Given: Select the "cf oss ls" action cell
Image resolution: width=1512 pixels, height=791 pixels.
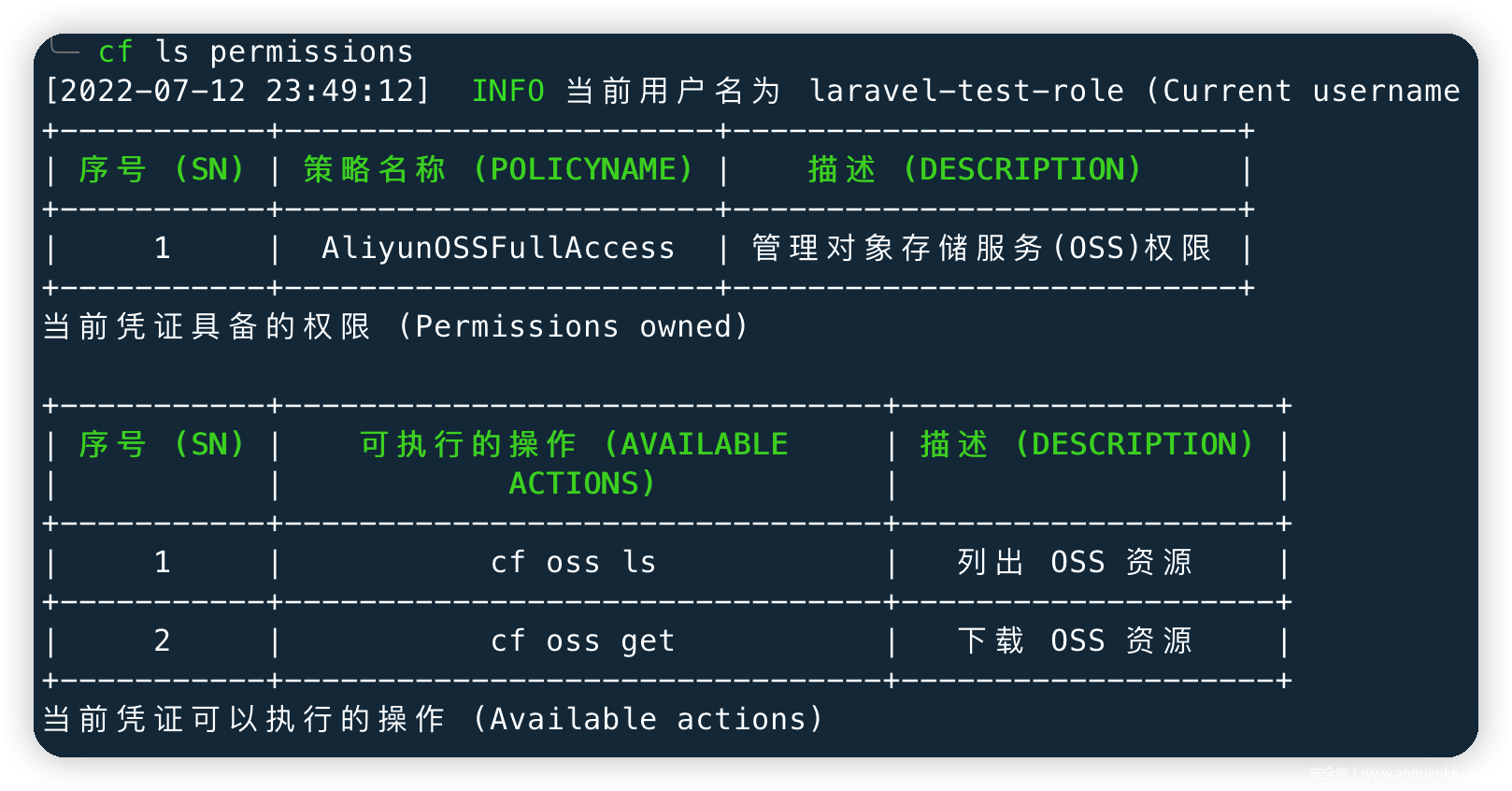Looking at the screenshot, I should 574,562.
